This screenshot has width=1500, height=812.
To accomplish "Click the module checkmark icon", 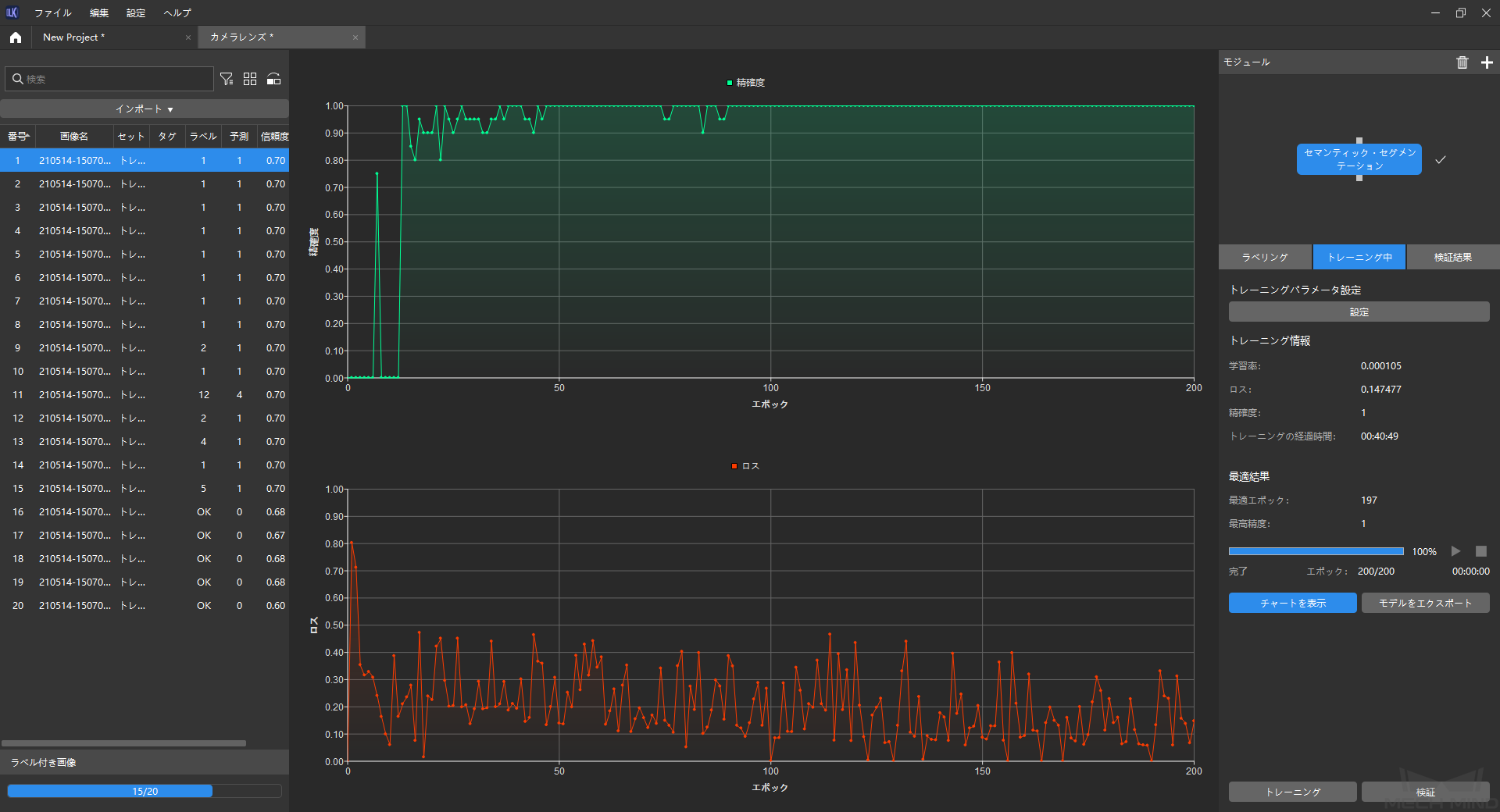I will point(1441,159).
